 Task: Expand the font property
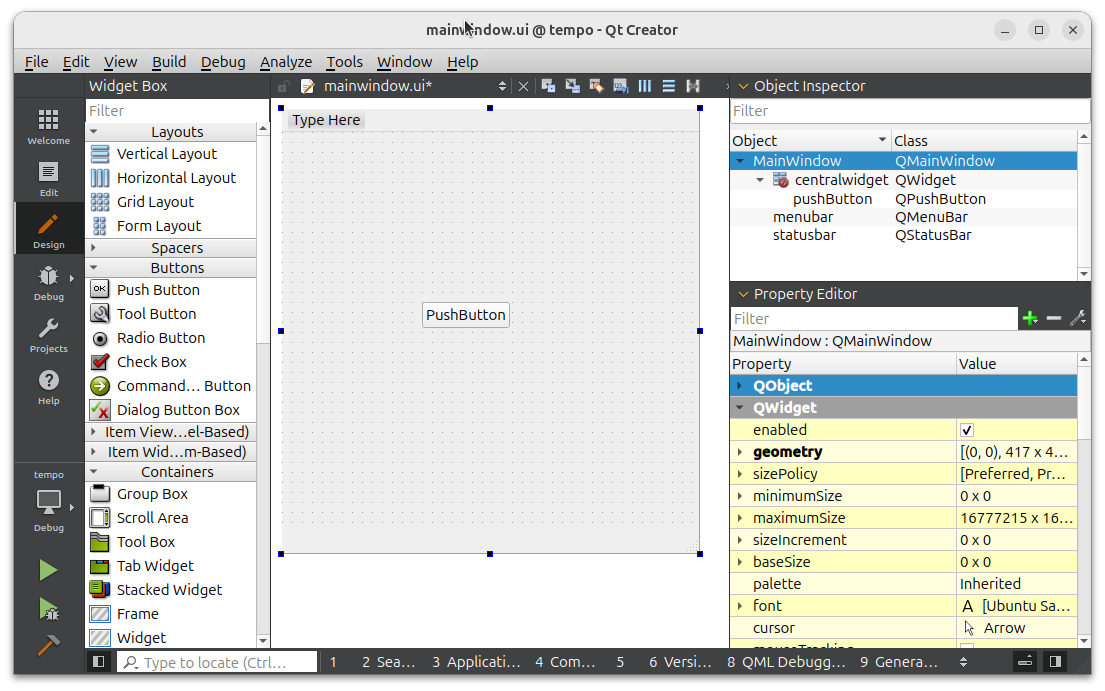point(739,606)
